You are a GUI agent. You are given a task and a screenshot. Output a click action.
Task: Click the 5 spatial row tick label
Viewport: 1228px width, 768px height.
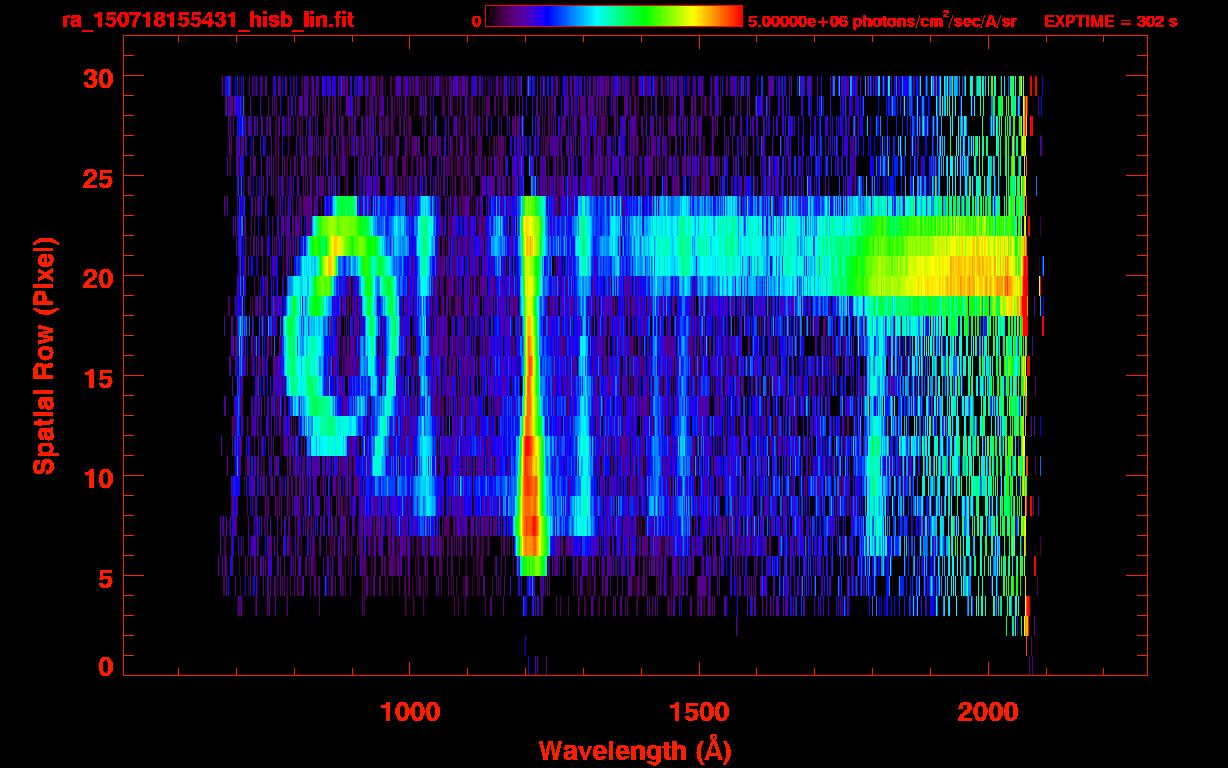(x=103, y=577)
